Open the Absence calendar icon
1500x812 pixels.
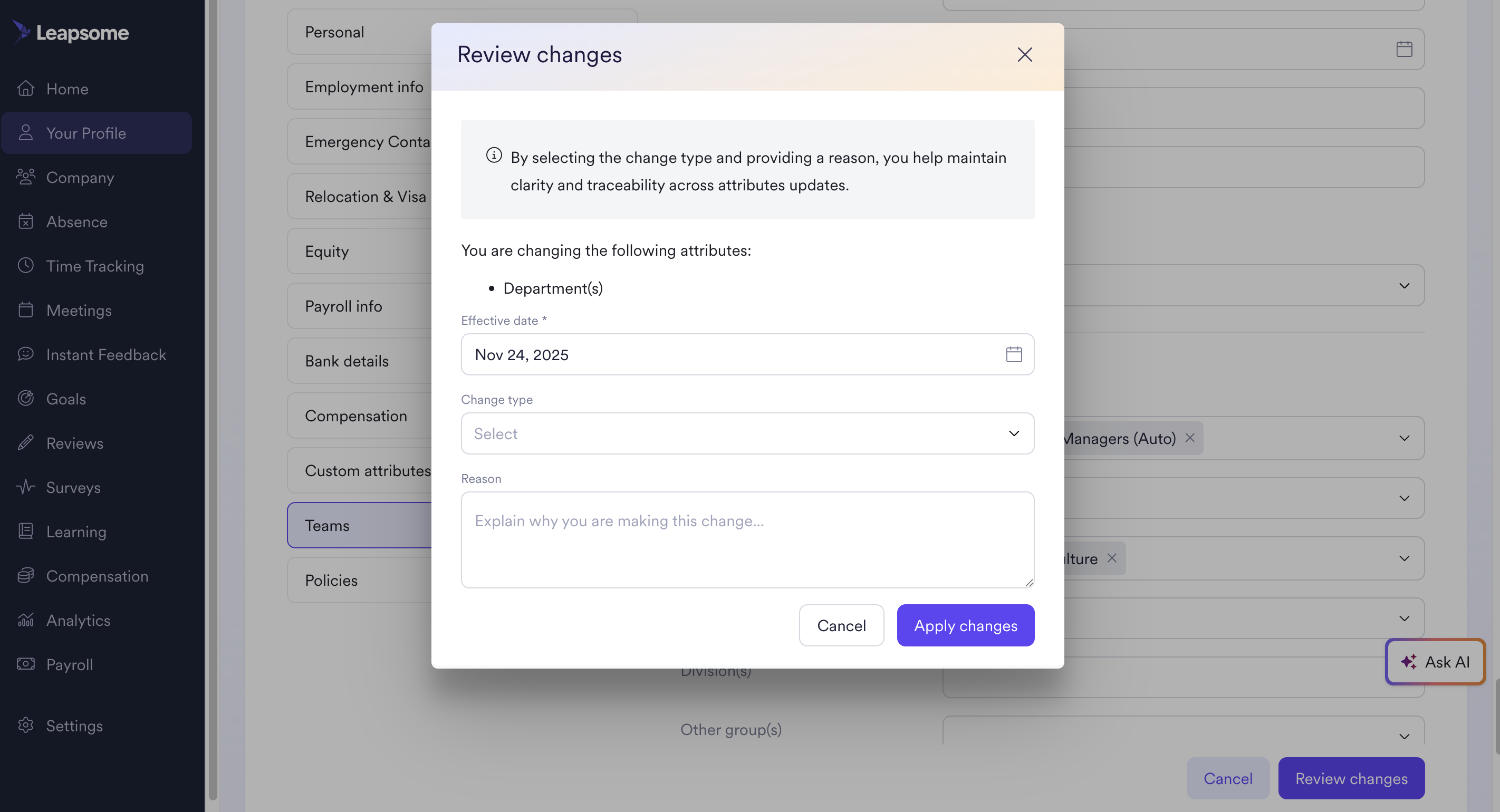coord(26,221)
